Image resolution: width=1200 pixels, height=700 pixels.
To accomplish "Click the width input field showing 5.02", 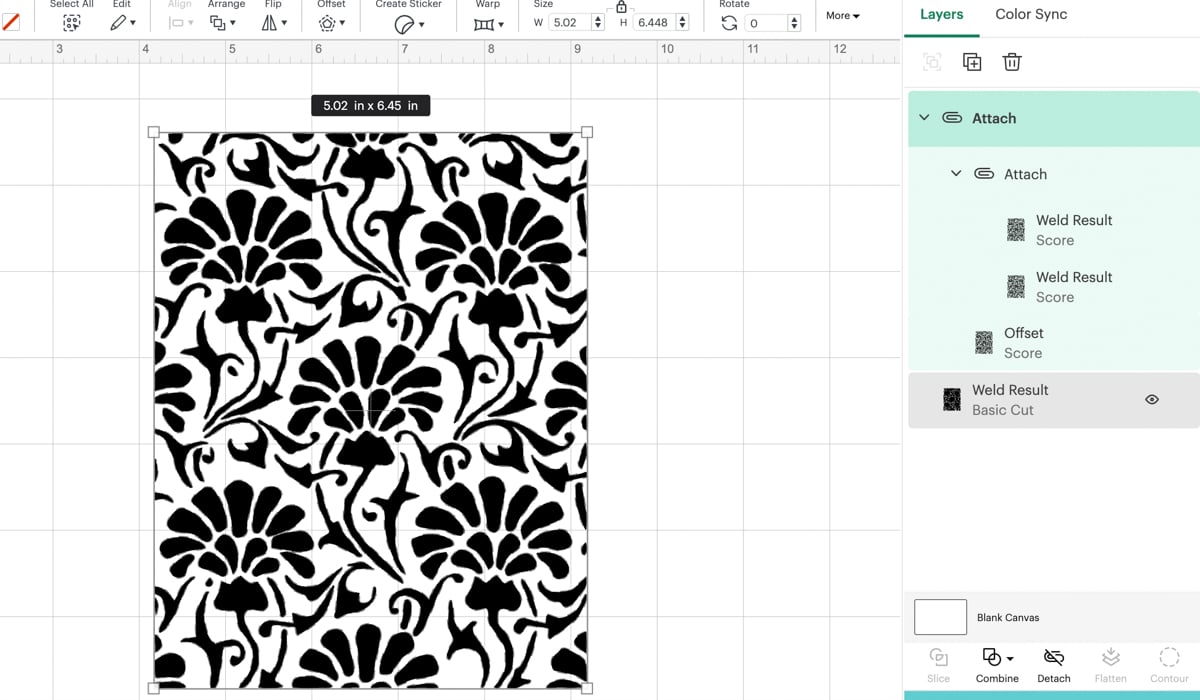I will coord(566,21).
